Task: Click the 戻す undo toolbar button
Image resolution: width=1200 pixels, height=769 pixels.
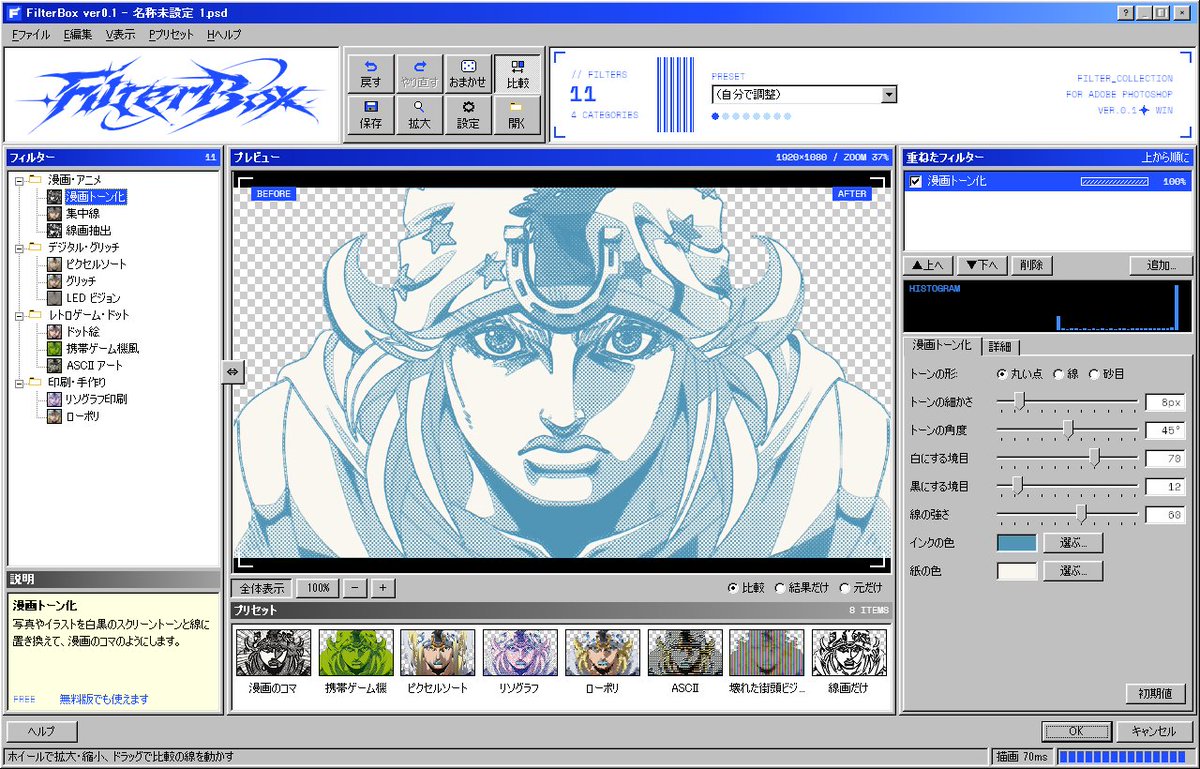Action: coord(370,74)
